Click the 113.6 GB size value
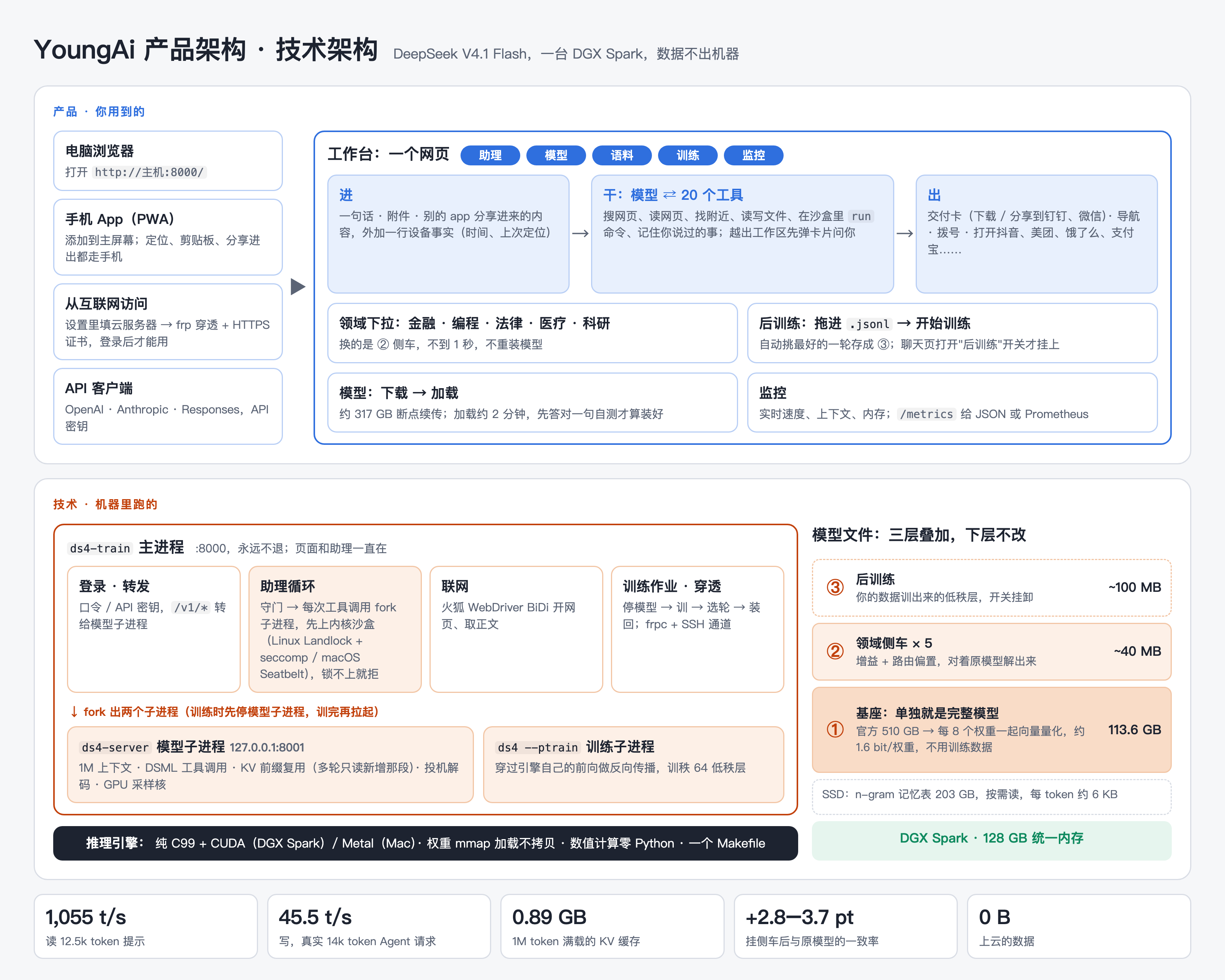This screenshot has width=1225, height=980. click(1134, 730)
